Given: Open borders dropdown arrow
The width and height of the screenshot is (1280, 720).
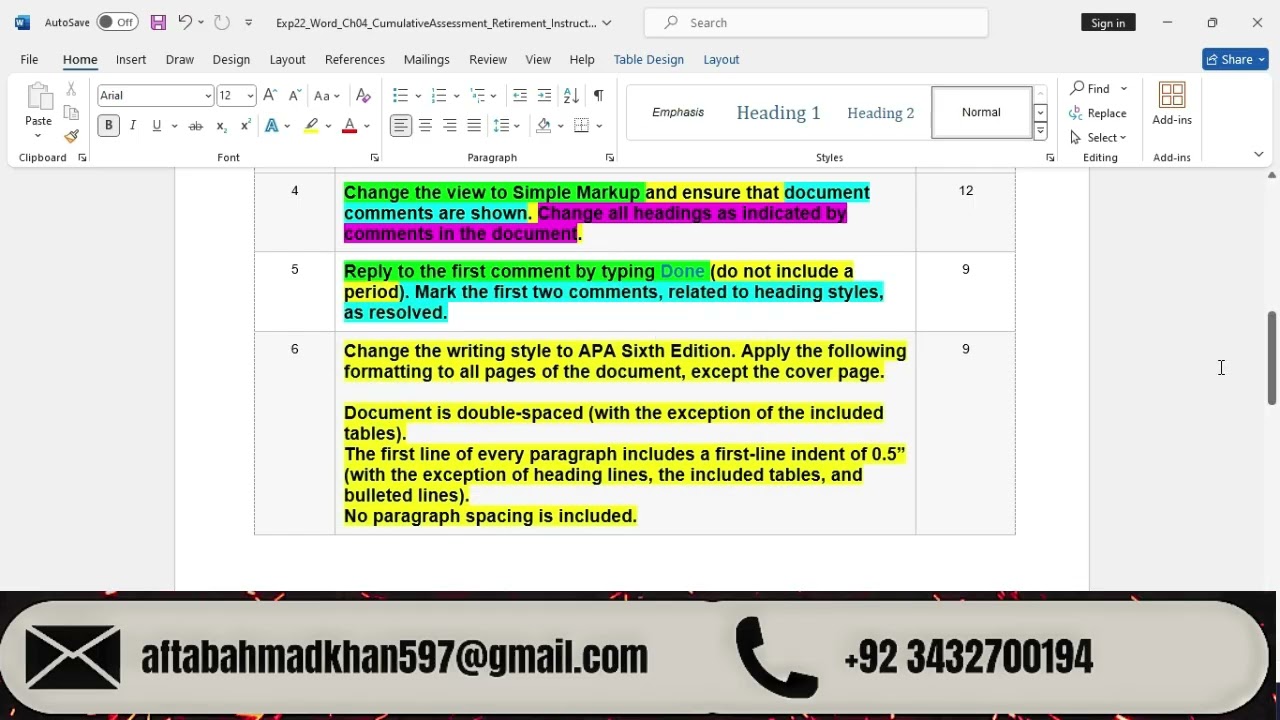Looking at the screenshot, I should (x=599, y=126).
